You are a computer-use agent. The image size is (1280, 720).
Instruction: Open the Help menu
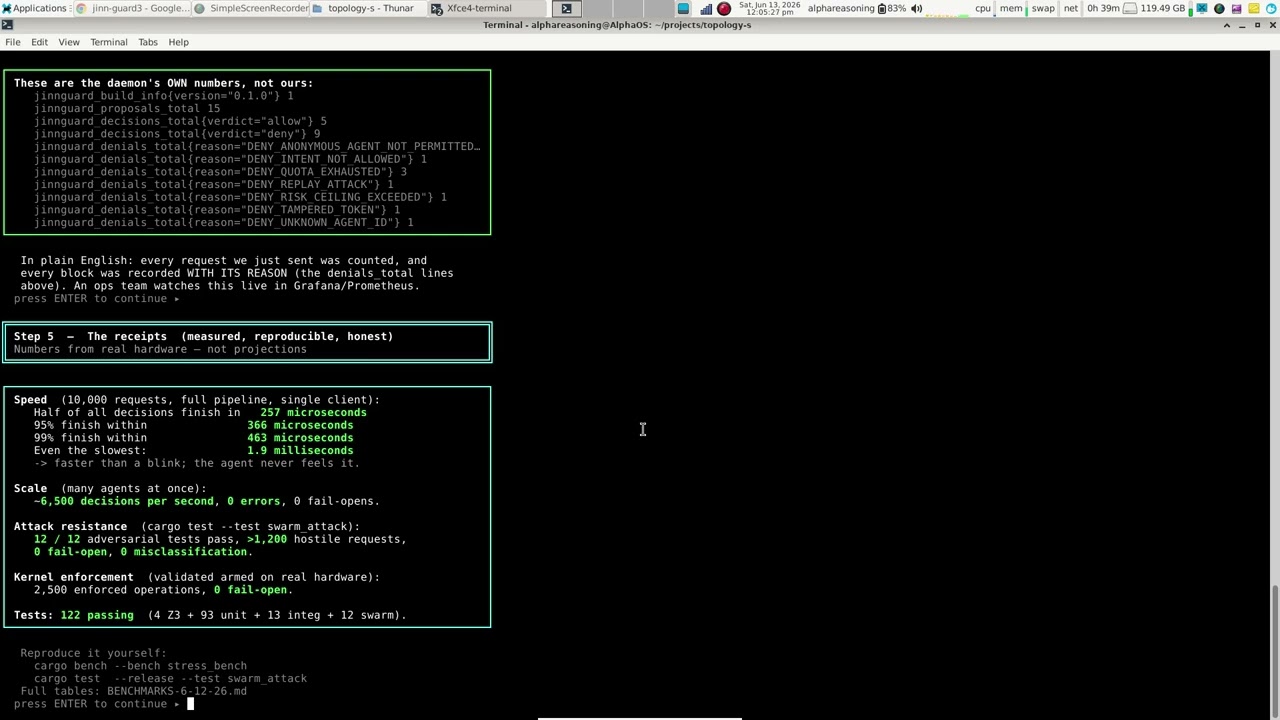click(x=178, y=42)
